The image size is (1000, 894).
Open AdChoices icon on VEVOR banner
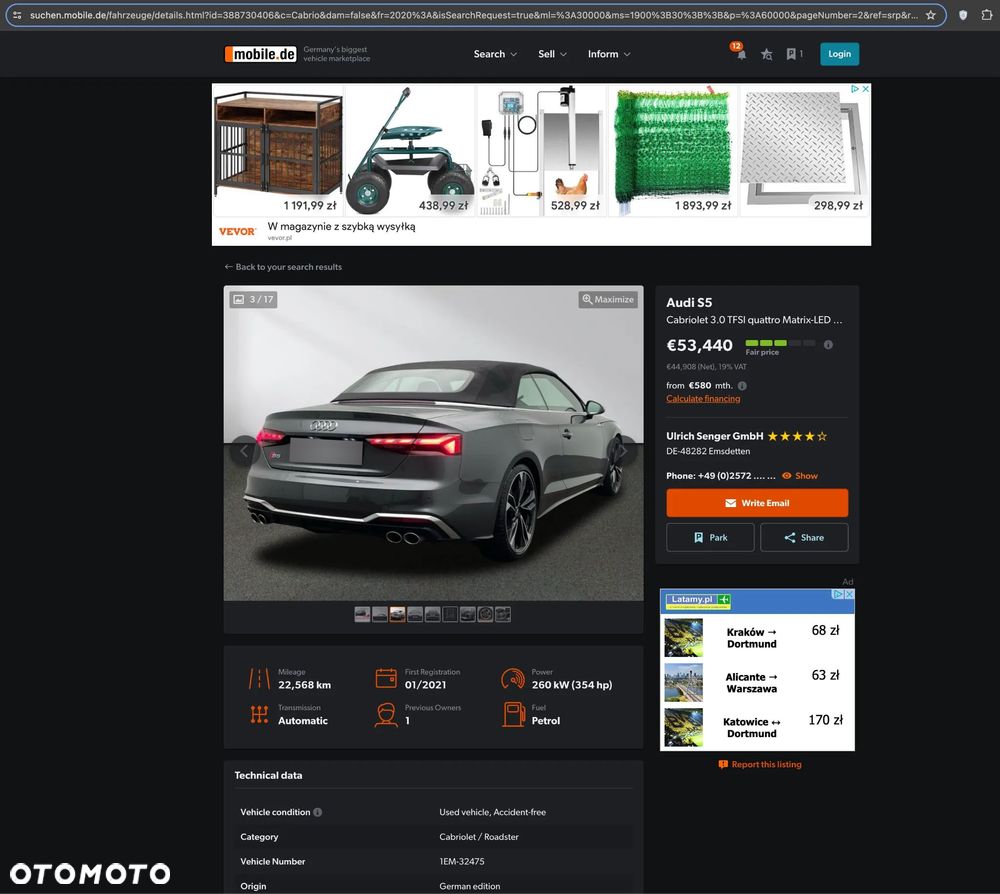click(855, 89)
